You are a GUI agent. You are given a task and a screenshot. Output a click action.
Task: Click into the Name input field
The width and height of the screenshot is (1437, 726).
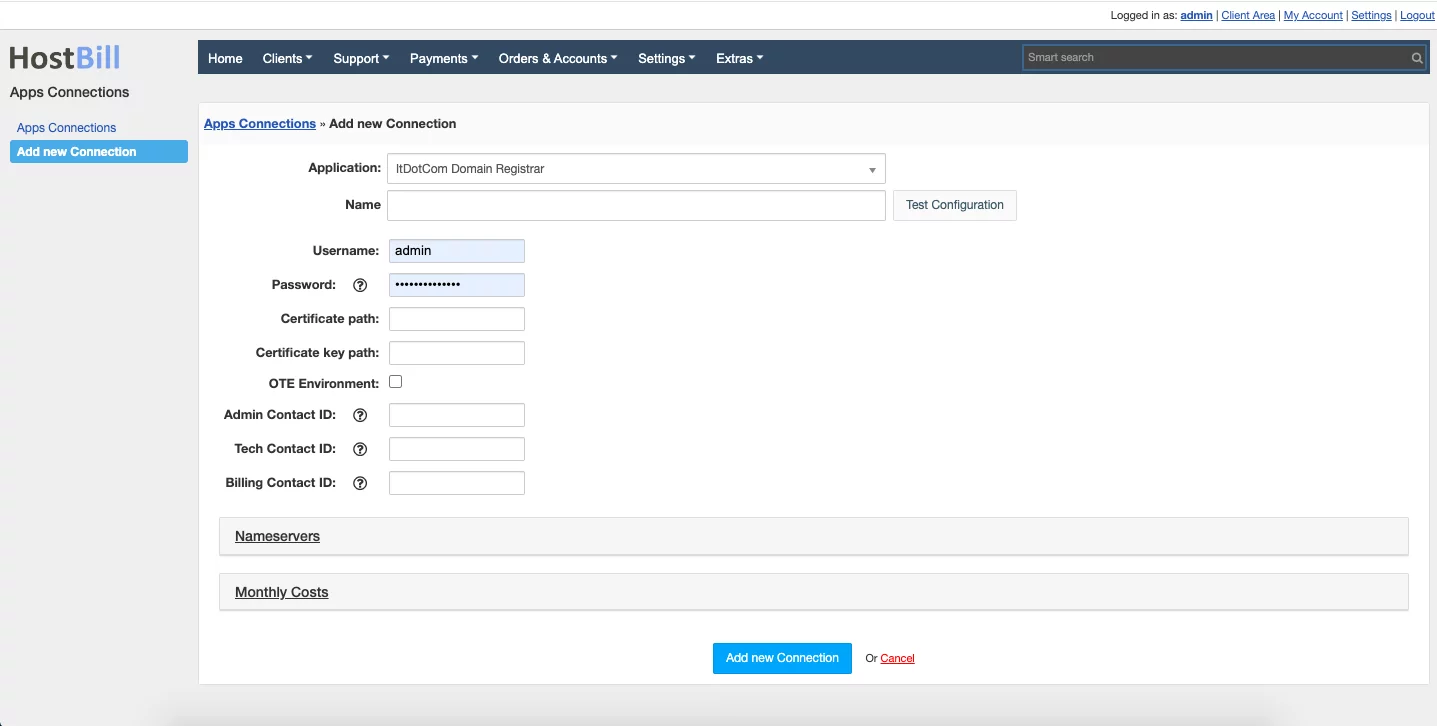pos(636,205)
